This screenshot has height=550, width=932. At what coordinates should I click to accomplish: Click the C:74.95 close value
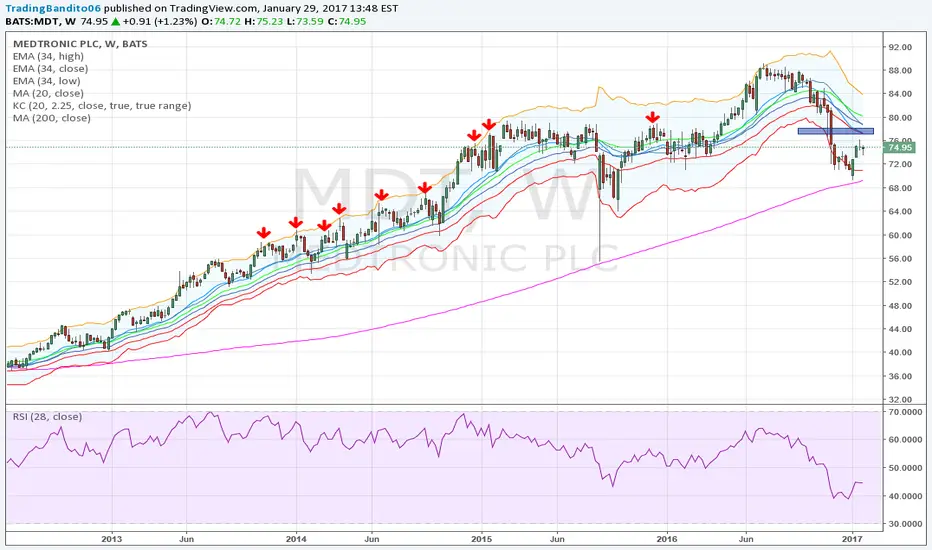click(x=347, y=21)
